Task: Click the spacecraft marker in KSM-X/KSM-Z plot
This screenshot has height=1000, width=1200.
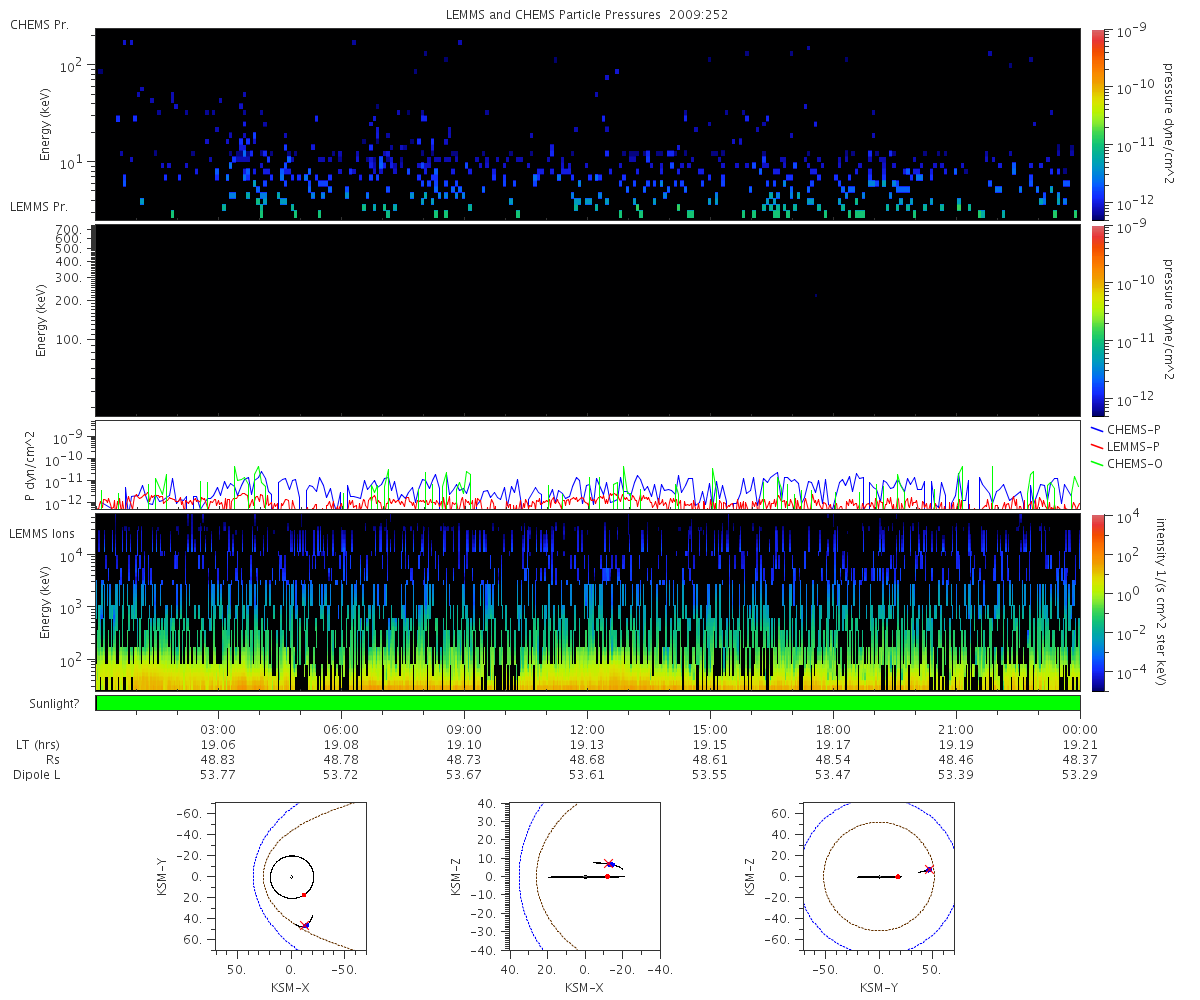Action: click(x=610, y=864)
